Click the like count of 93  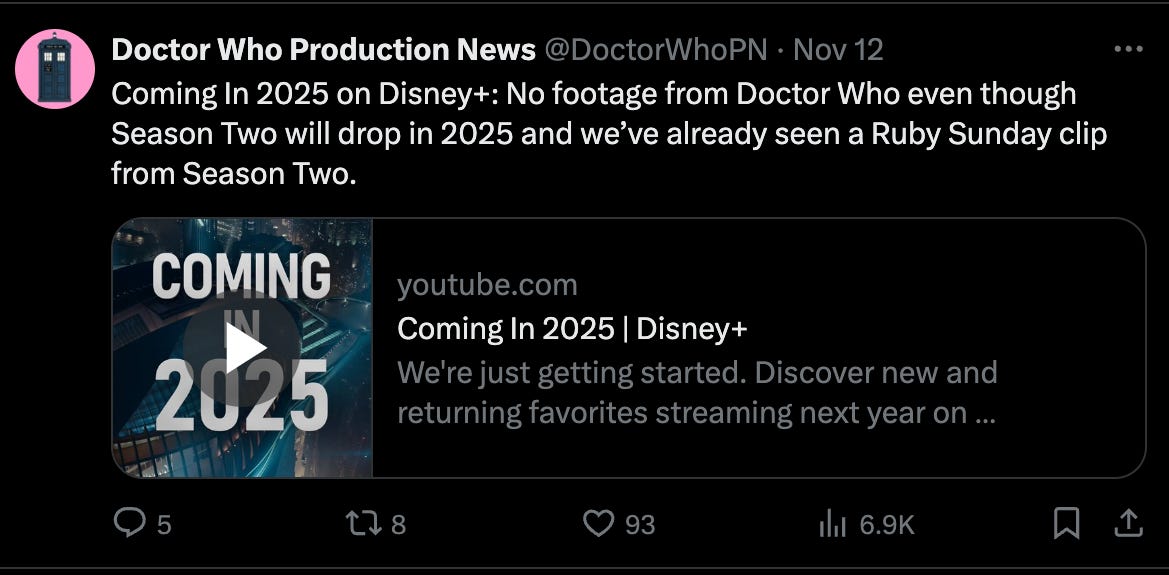point(640,525)
